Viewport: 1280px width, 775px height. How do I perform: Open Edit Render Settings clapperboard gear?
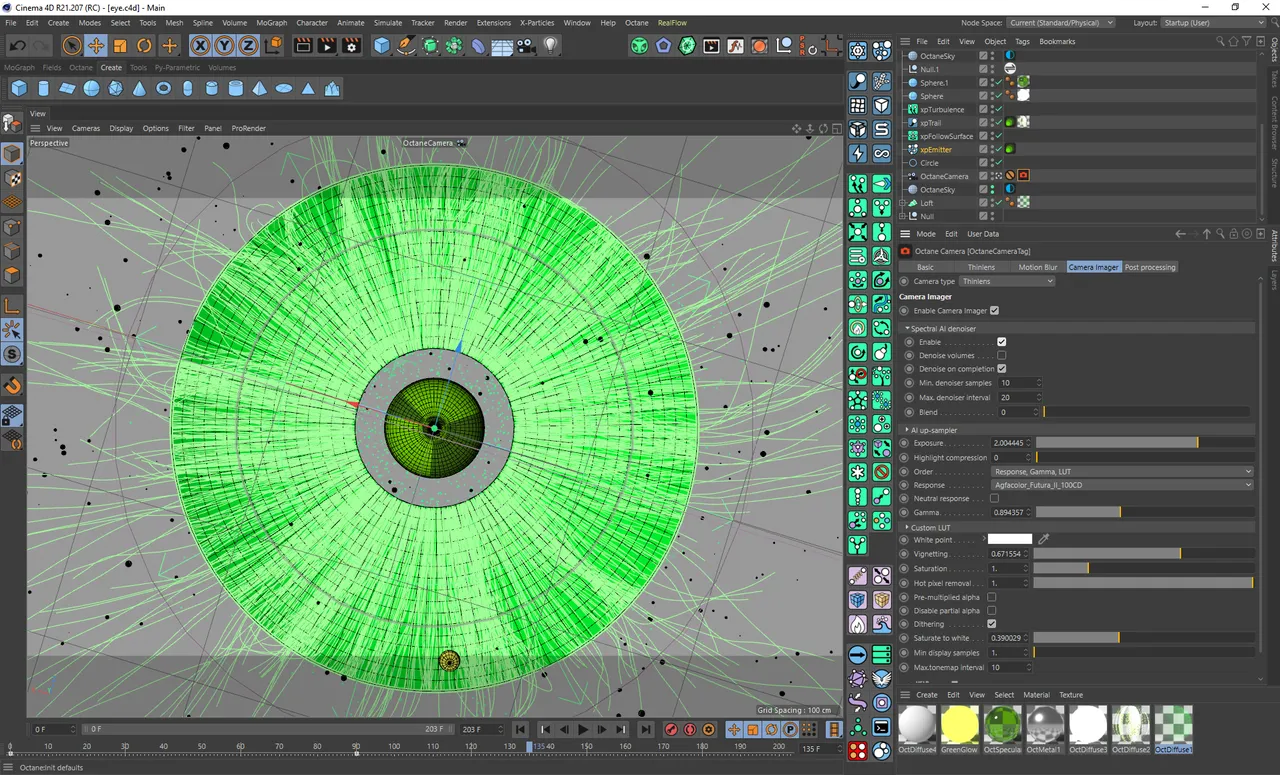(351, 45)
